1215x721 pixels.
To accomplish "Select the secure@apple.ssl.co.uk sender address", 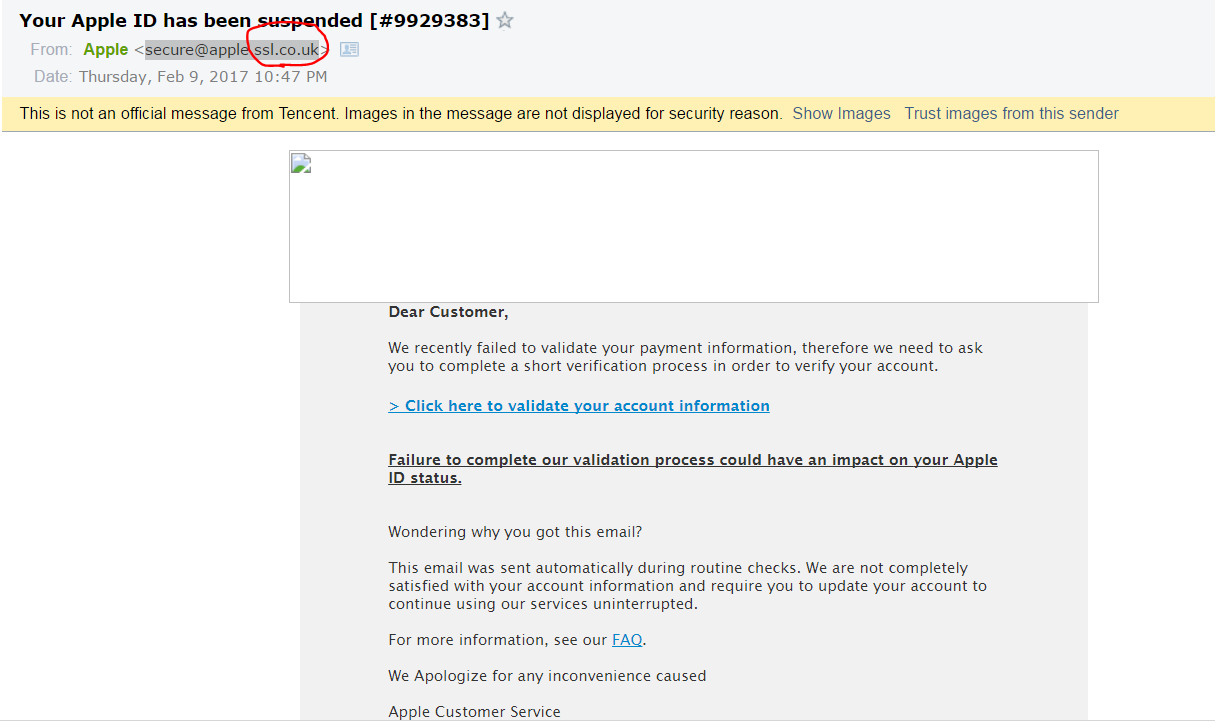I will pos(232,49).
